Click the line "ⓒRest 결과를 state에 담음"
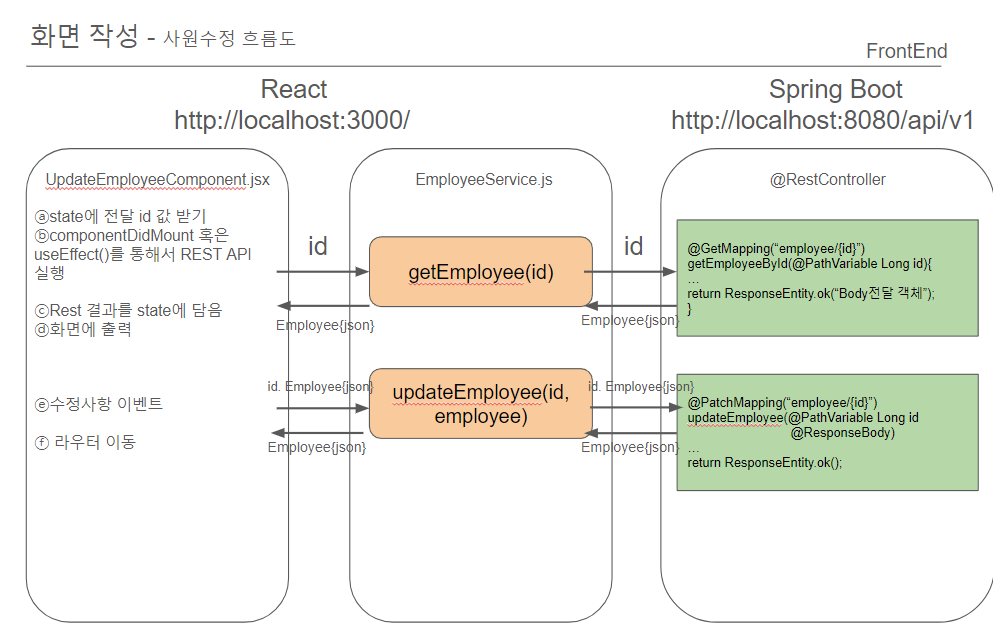The image size is (993, 628). pos(128,310)
